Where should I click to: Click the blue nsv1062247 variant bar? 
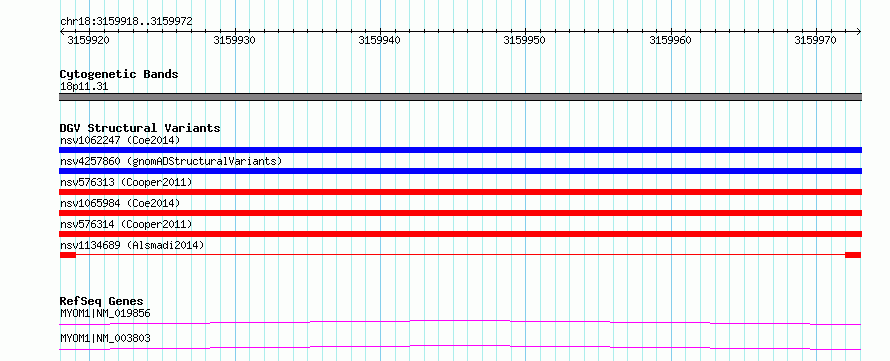460,150
